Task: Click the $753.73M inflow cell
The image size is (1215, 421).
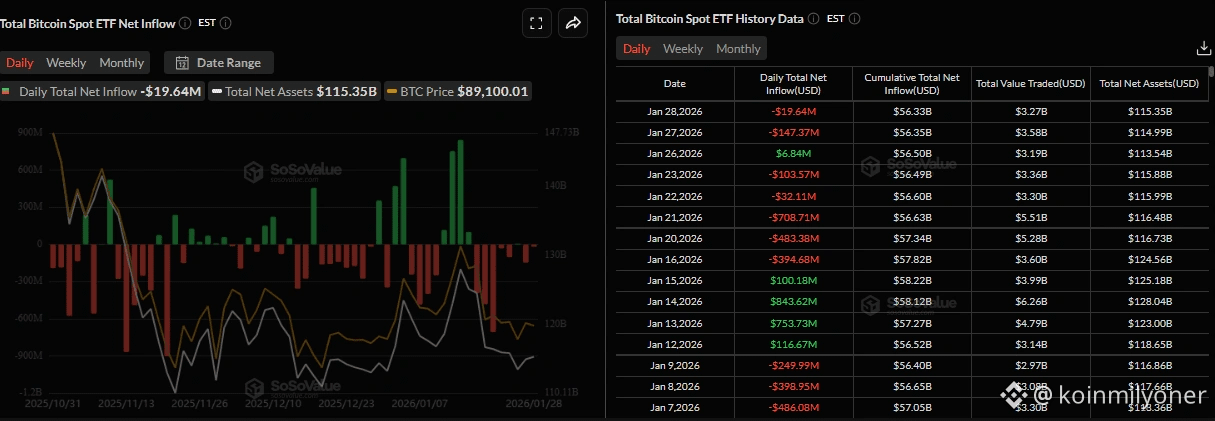Action: 793,323
